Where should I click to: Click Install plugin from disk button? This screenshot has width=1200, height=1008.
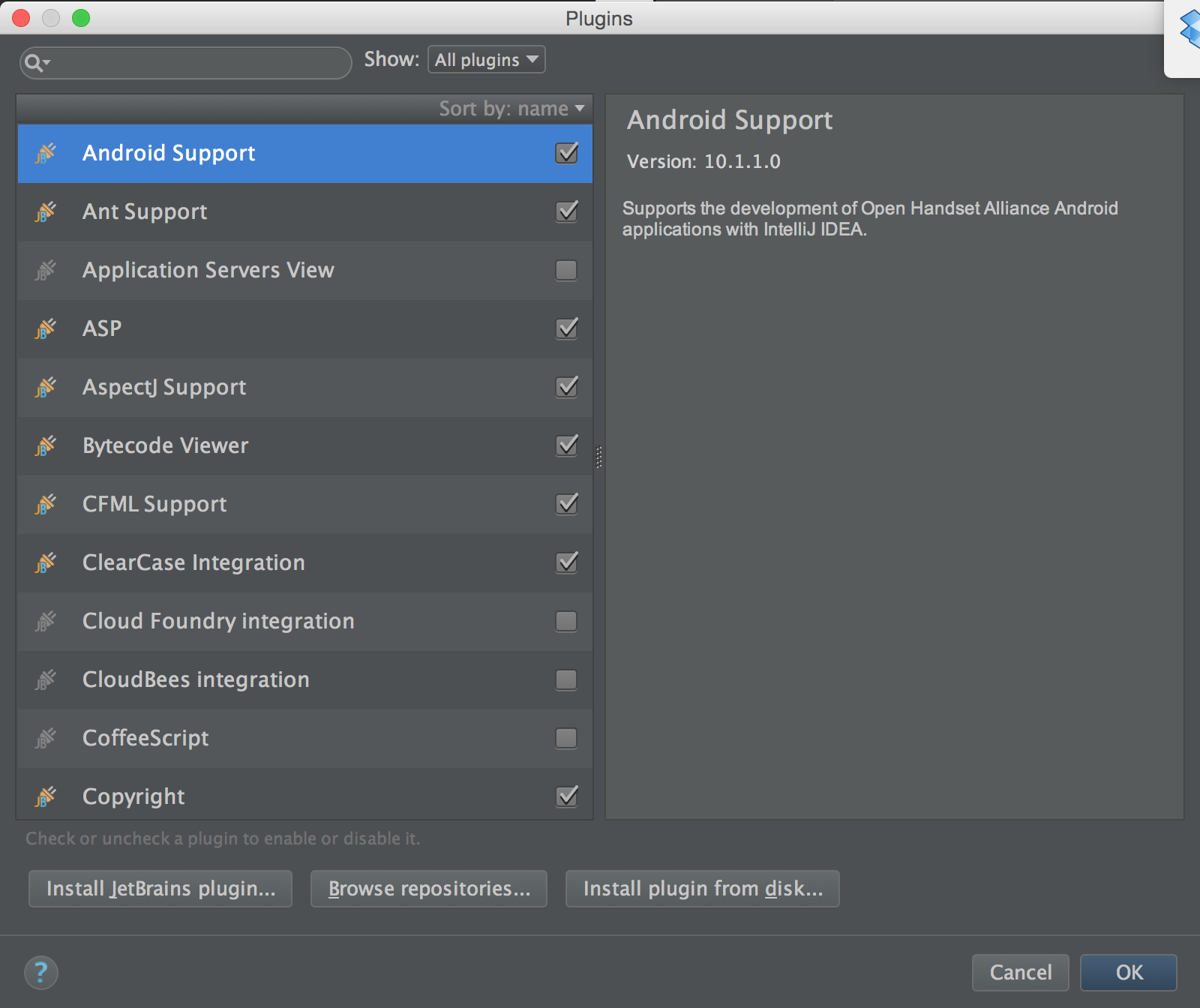click(703, 889)
